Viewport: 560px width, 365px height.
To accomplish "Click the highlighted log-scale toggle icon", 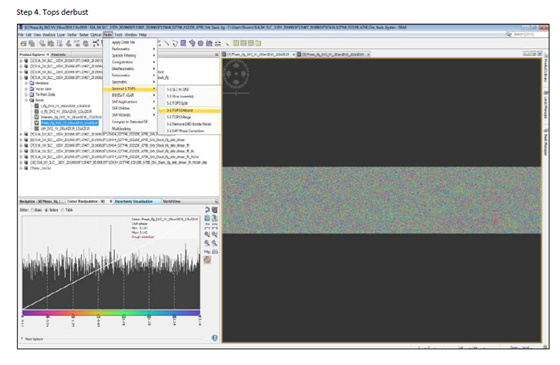I will tap(207, 260).
